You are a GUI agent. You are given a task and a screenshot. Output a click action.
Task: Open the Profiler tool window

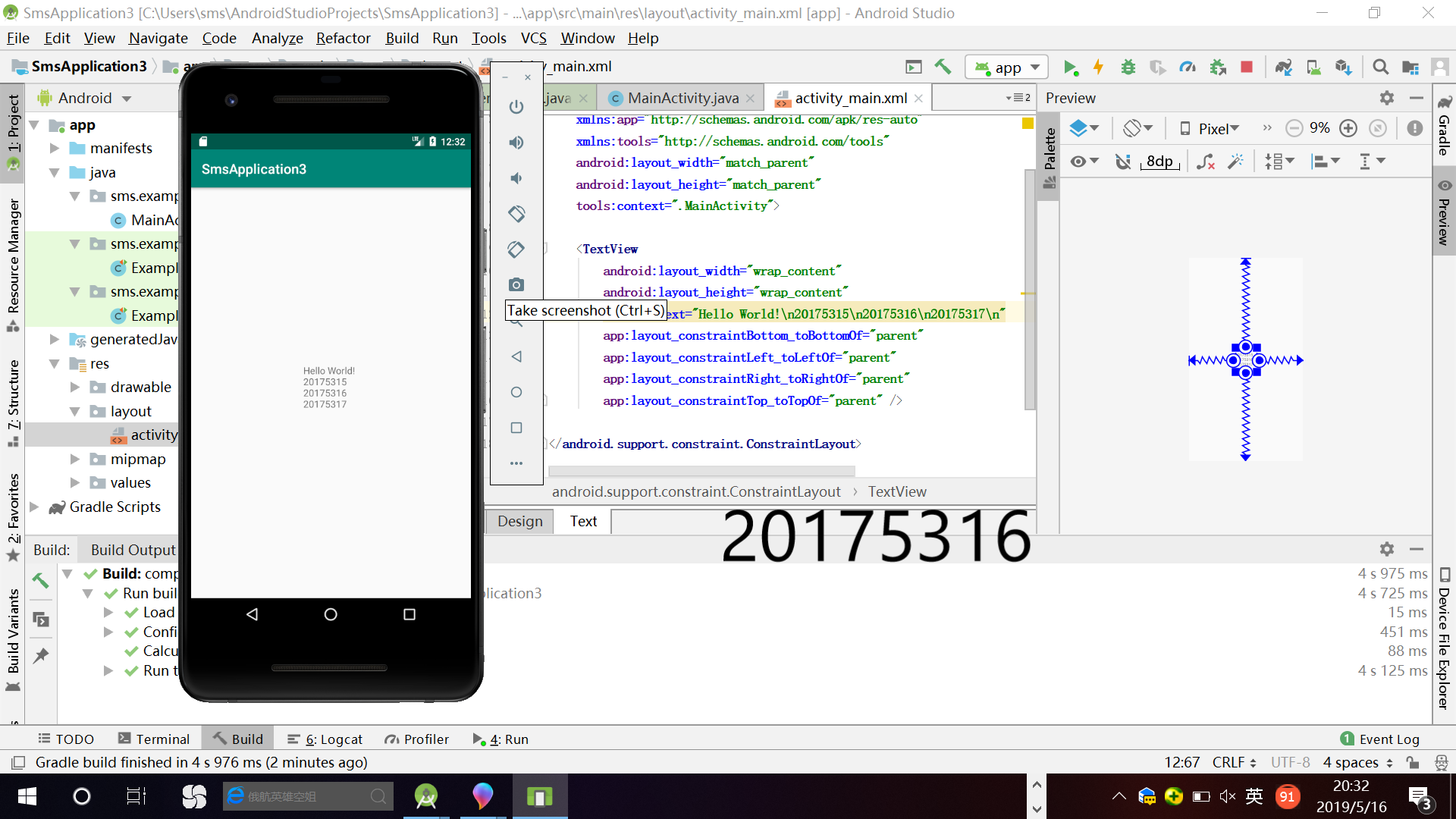click(416, 739)
